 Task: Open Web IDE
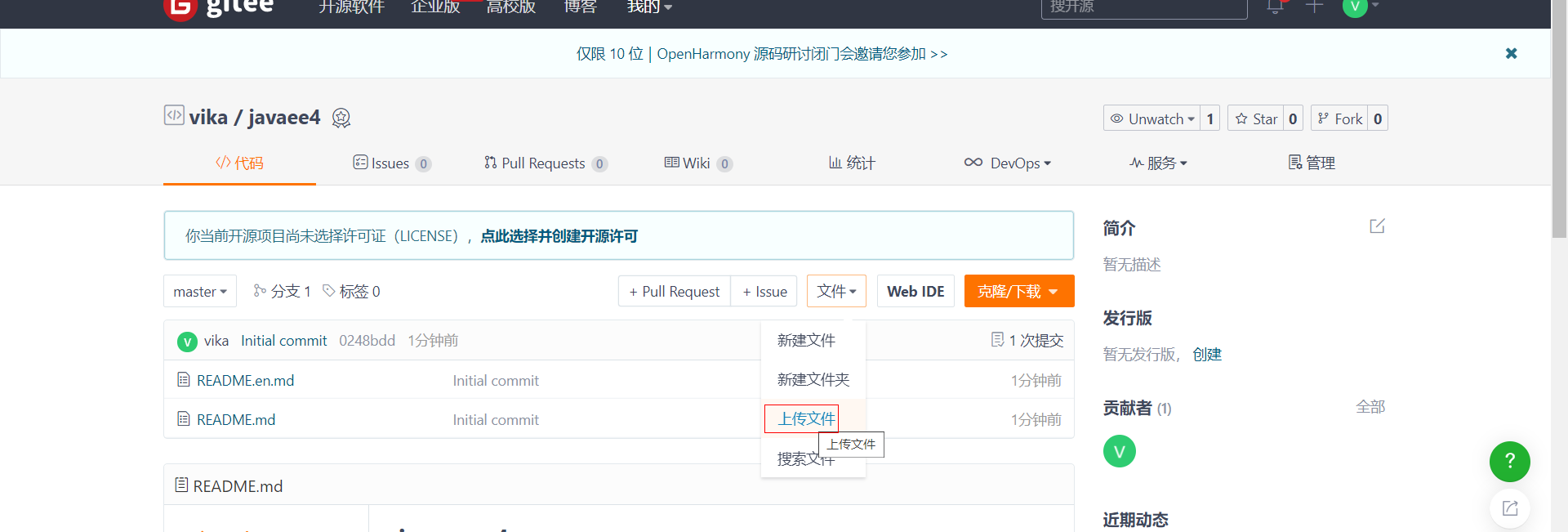point(915,291)
